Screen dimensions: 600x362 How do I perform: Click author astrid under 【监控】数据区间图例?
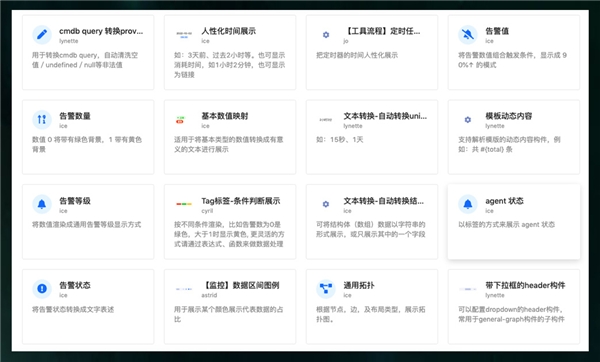tap(209, 295)
